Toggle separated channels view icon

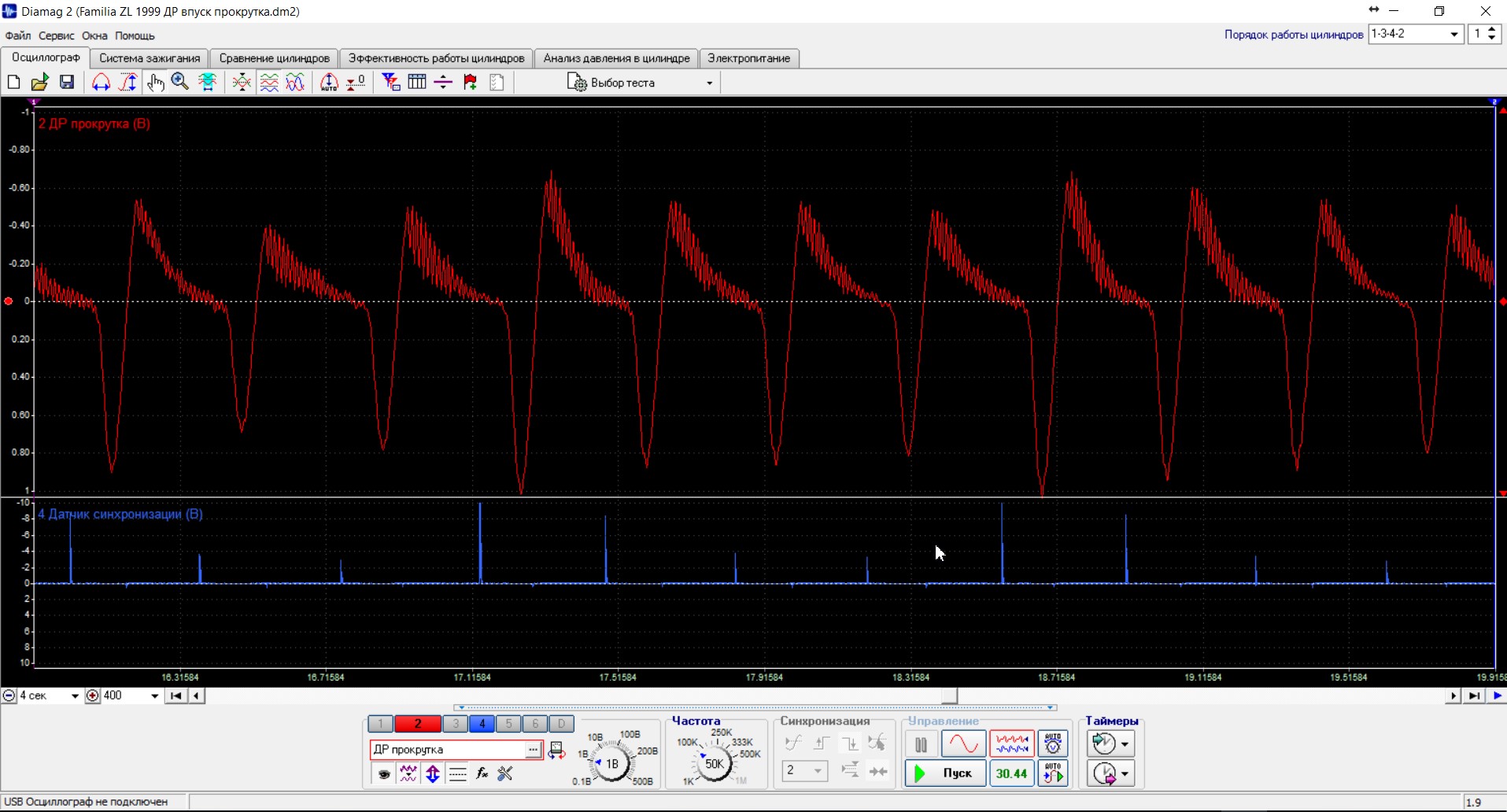(269, 82)
